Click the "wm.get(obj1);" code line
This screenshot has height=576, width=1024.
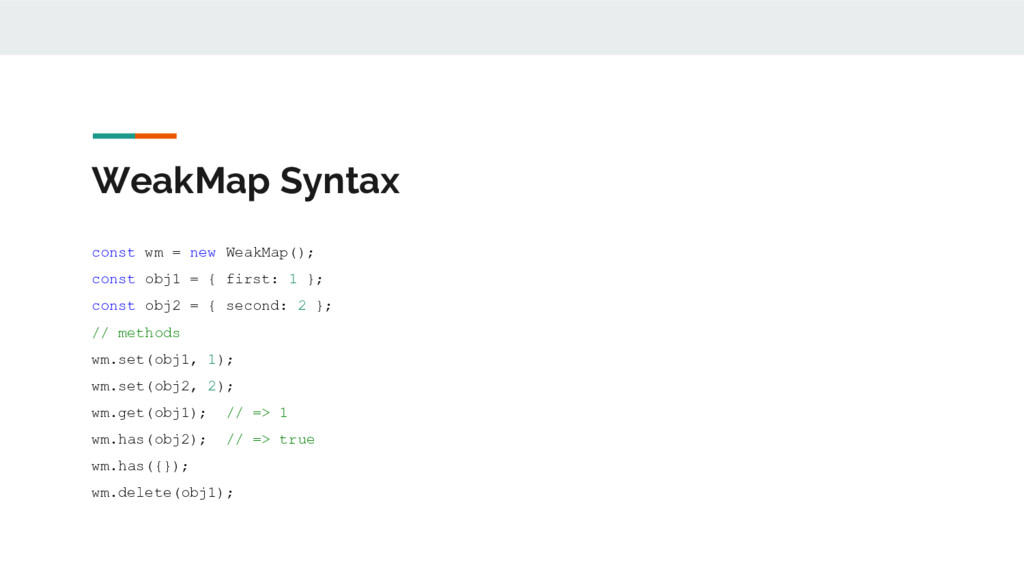click(189, 413)
